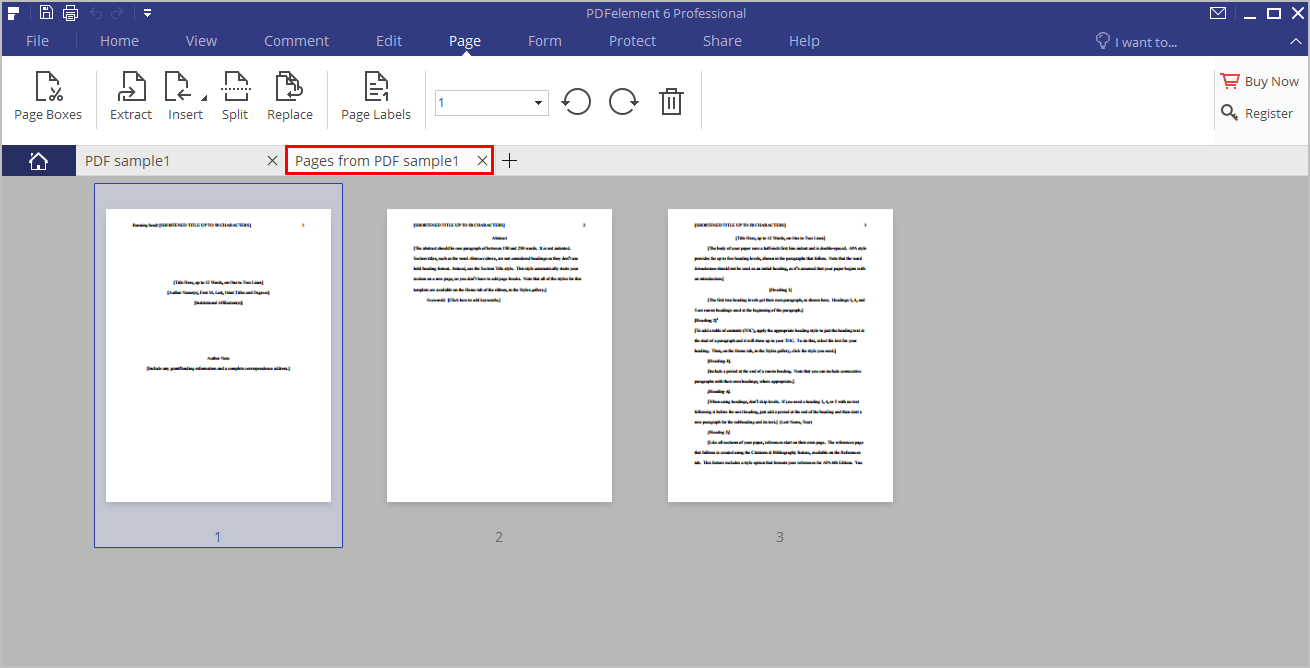Rotate the selected page right
The width and height of the screenshot is (1310, 668).
pos(623,101)
